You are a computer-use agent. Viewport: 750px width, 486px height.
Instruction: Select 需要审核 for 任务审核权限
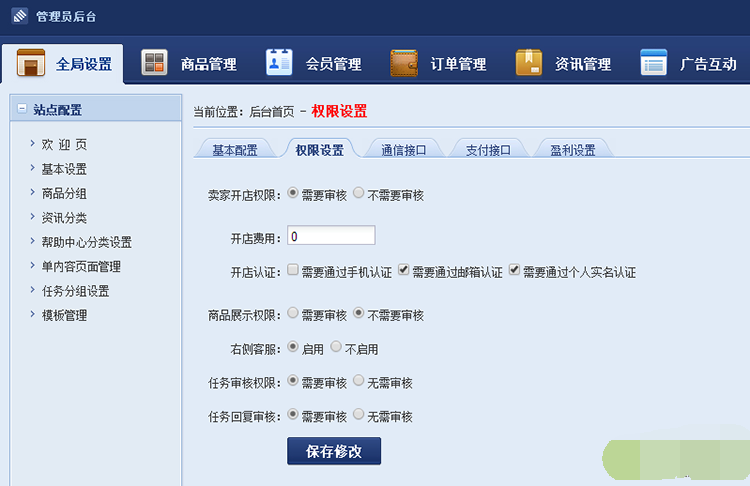tap(293, 380)
